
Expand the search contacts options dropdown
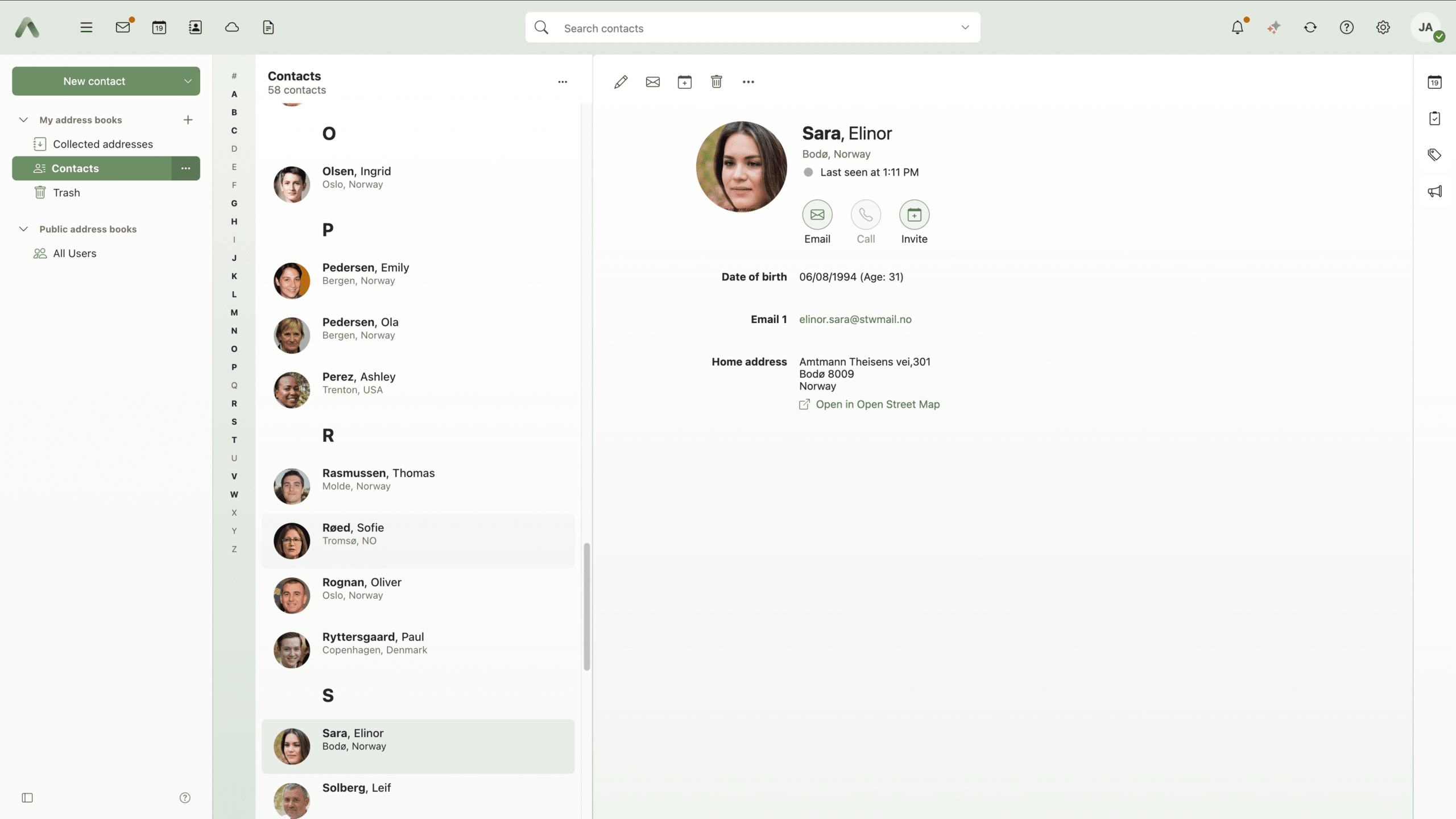pos(965,27)
